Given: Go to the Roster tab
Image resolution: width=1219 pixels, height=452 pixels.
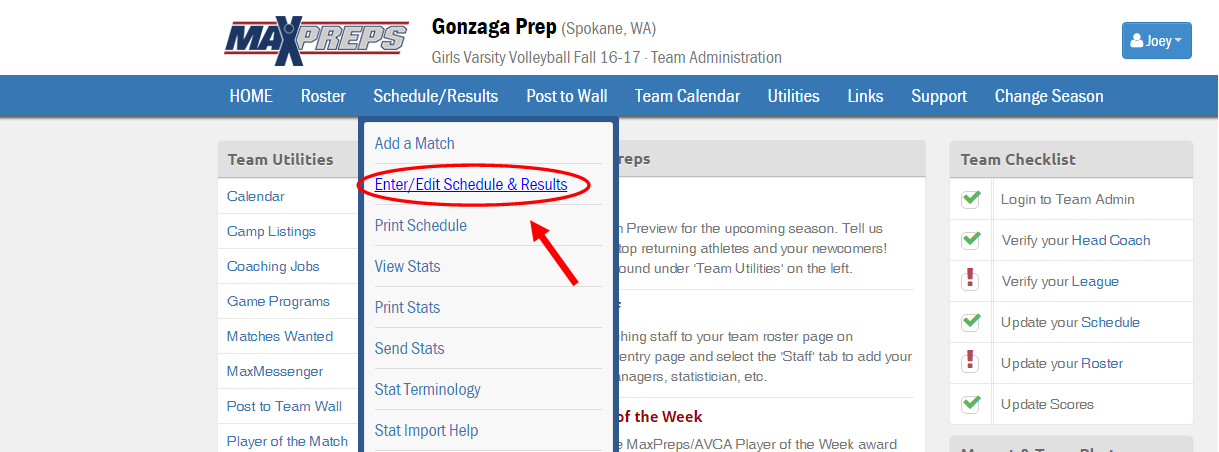Looking at the screenshot, I should (x=323, y=96).
